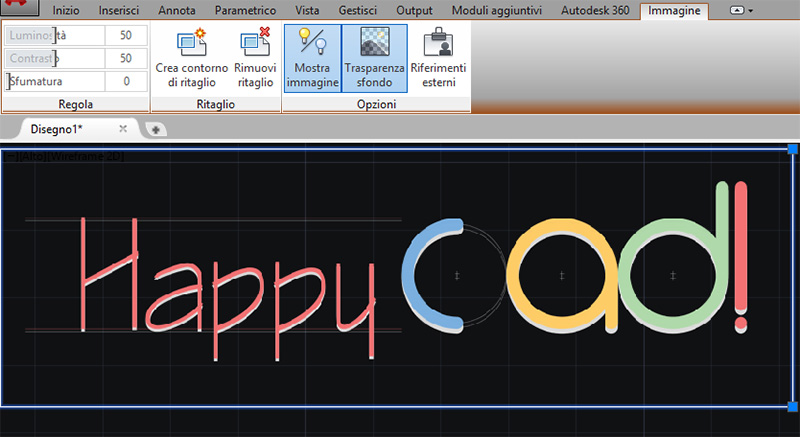The width and height of the screenshot is (800, 437).
Task: Toggle Trasparenza sfondo option
Action: pos(374,59)
